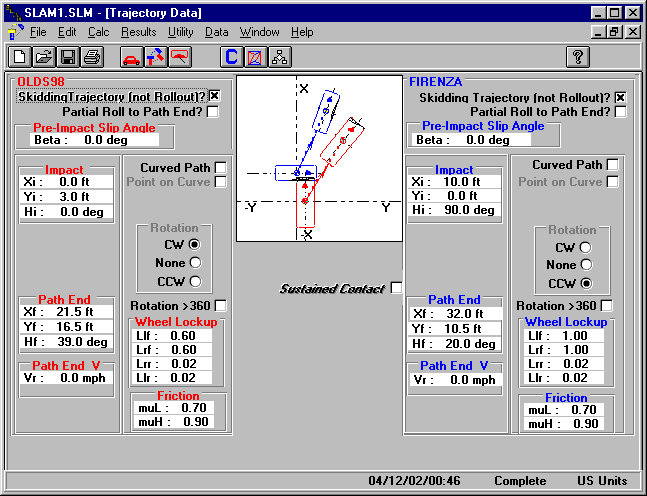Click FIRENZA Path End Hf 20.0 deg
The height and width of the screenshot is (496, 647).
[x=456, y=344]
